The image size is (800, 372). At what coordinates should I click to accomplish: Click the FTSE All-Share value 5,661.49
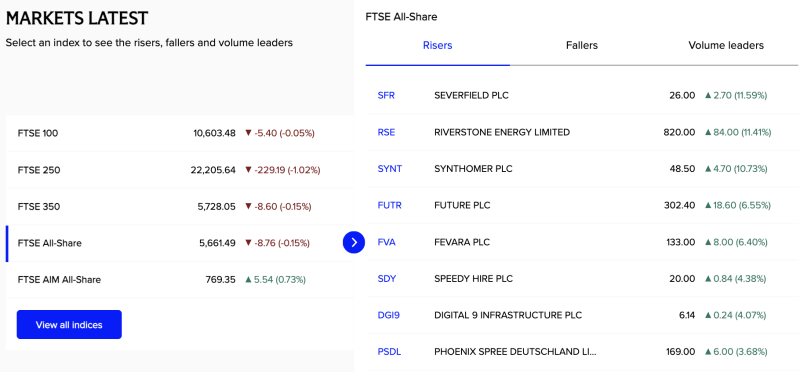(217, 243)
